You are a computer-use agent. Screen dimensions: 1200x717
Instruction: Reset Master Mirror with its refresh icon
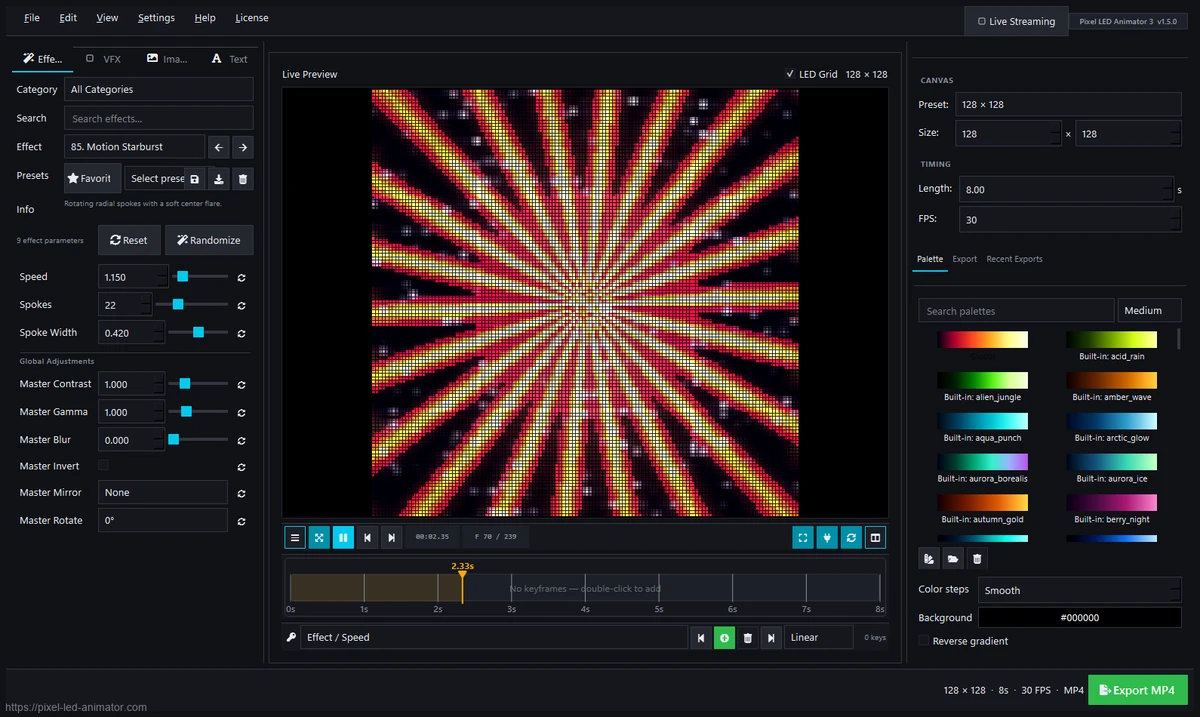coord(242,493)
